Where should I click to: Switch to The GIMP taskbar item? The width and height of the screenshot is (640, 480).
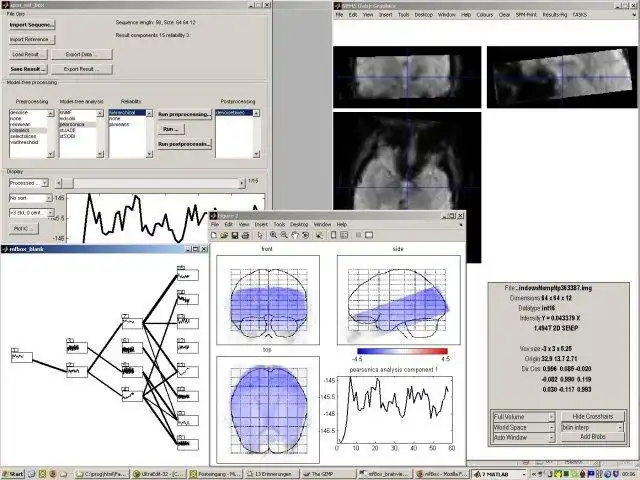(328, 474)
